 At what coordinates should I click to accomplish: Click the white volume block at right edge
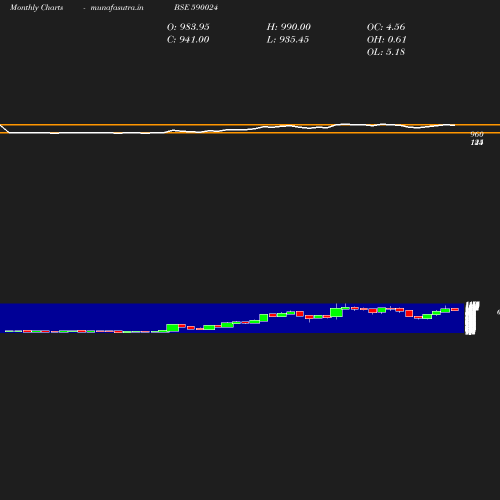[x=472, y=318]
